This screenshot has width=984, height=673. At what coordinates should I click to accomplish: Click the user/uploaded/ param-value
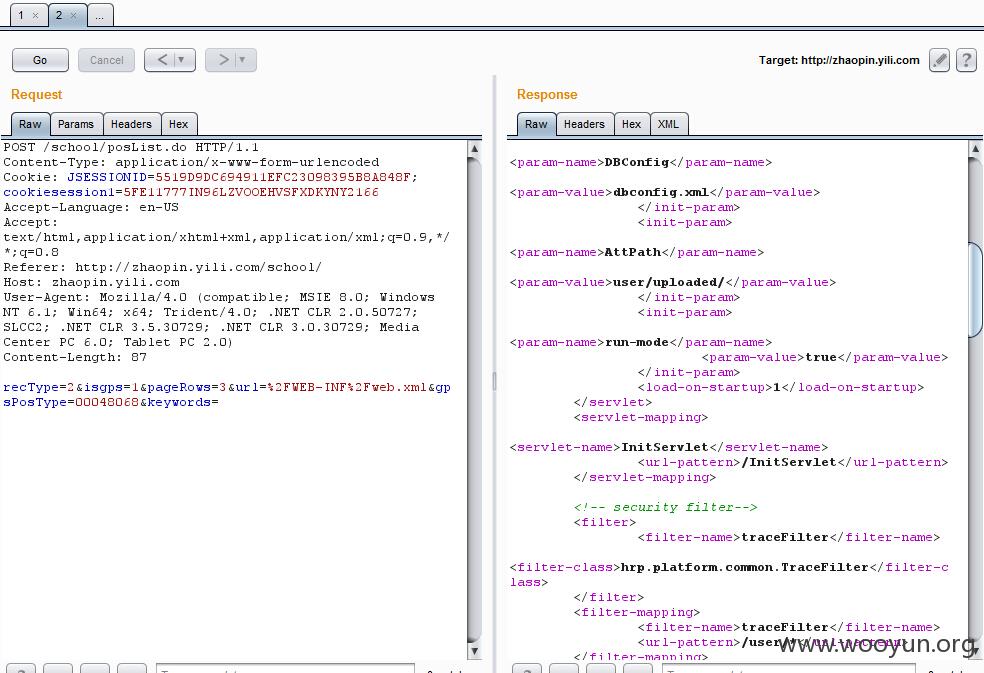tap(673, 283)
